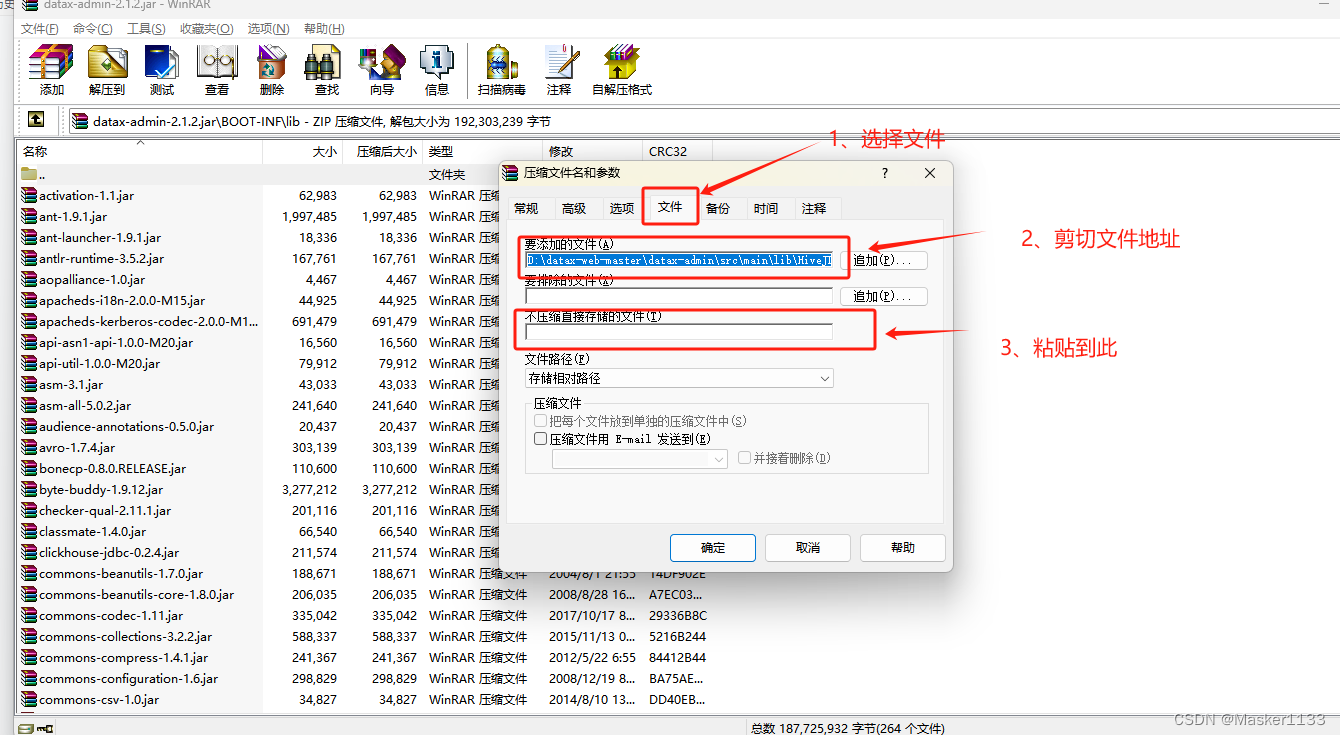Open the Help (帮助) menu
The height and width of the screenshot is (735, 1340).
coord(323,29)
